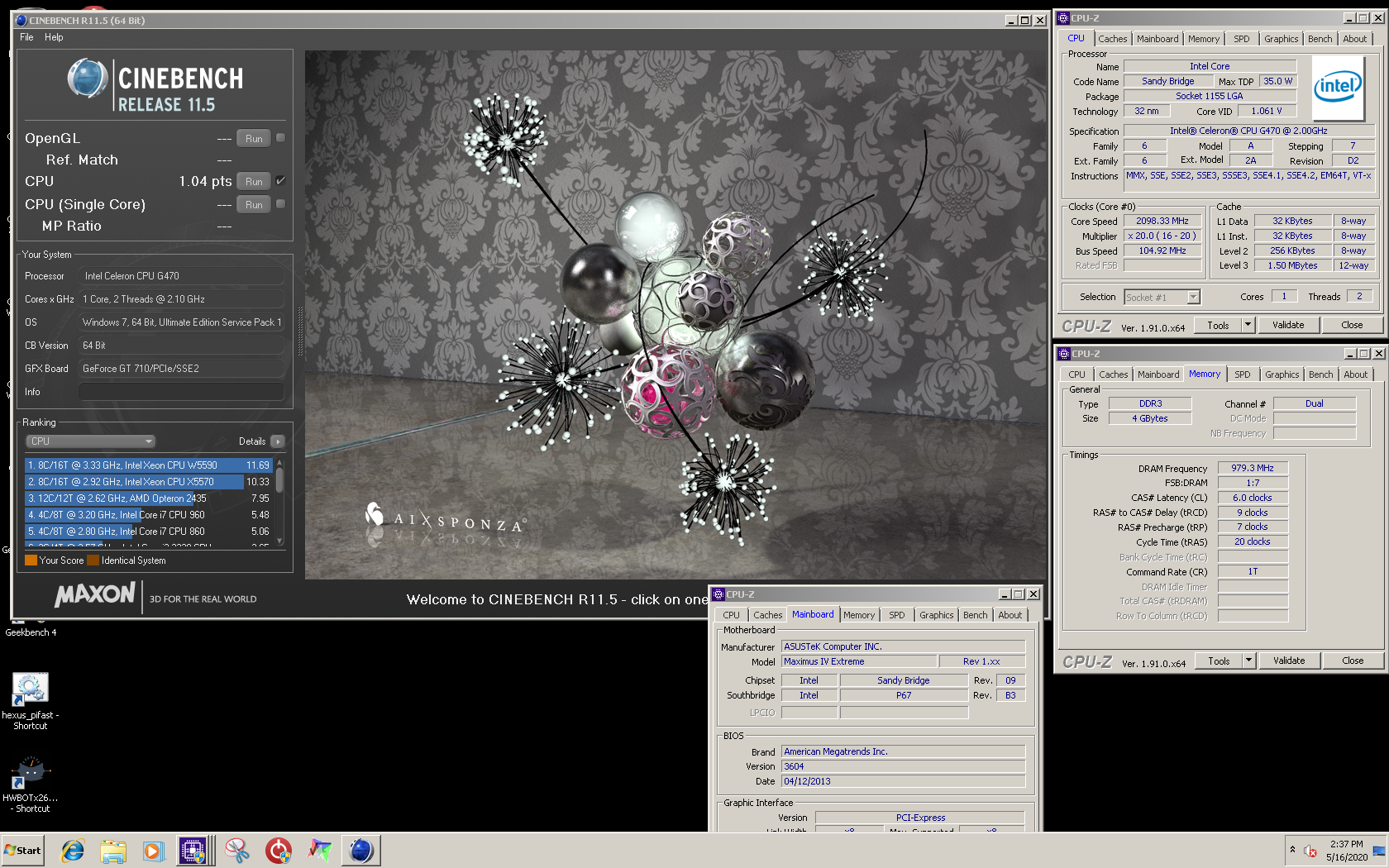
Task: Click the empty Info input field
Action: click(181, 392)
